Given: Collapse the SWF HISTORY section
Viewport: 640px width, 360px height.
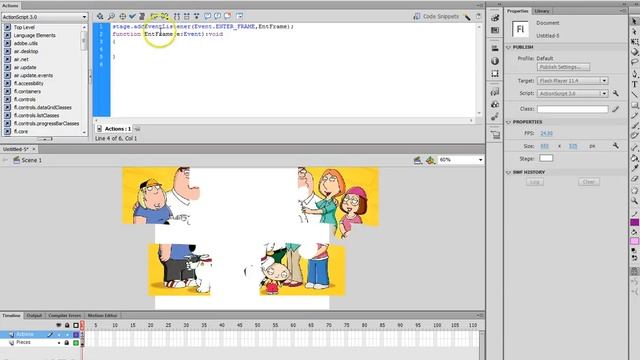Looking at the screenshot, I should click(509, 172).
